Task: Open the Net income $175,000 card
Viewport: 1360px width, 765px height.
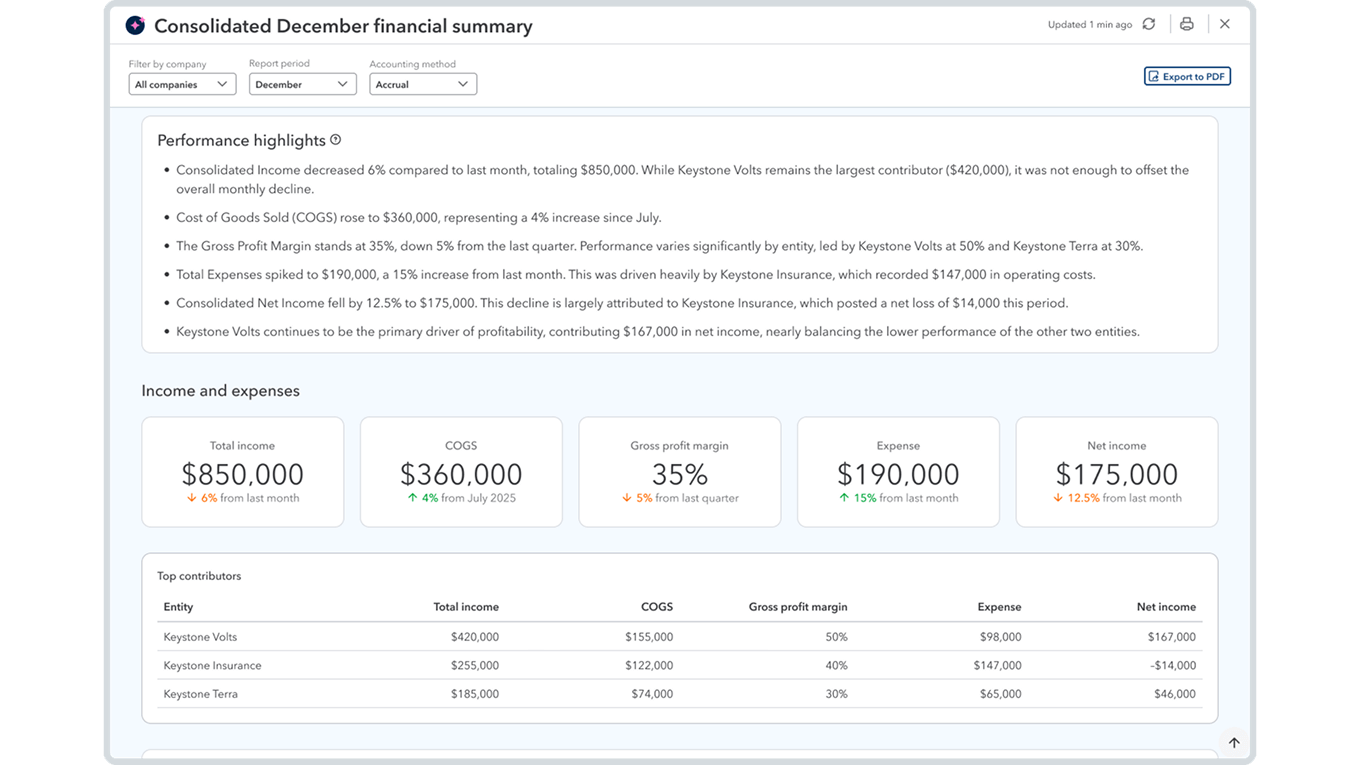Action: (1116, 472)
